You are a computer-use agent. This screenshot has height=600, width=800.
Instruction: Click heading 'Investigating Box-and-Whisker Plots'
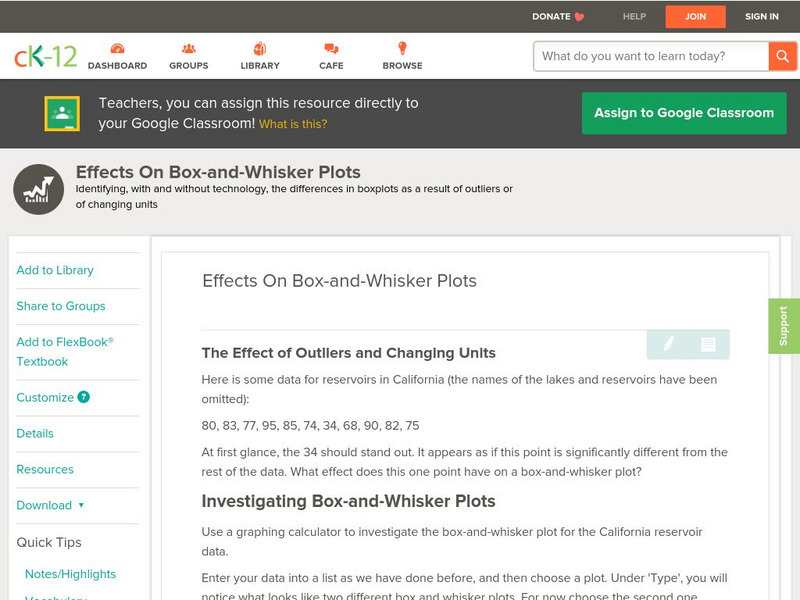(348, 501)
